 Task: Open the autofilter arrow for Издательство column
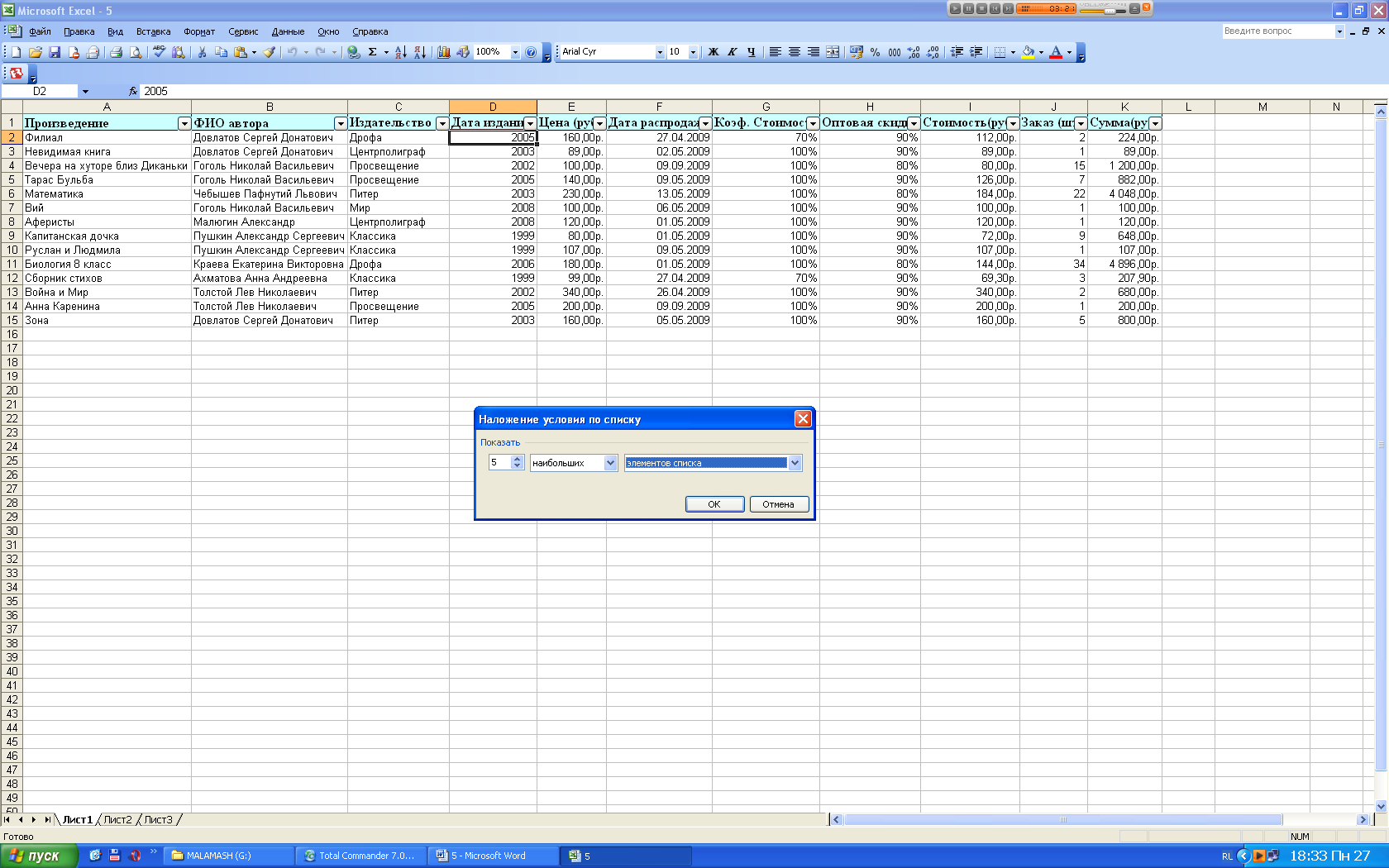tap(442, 123)
